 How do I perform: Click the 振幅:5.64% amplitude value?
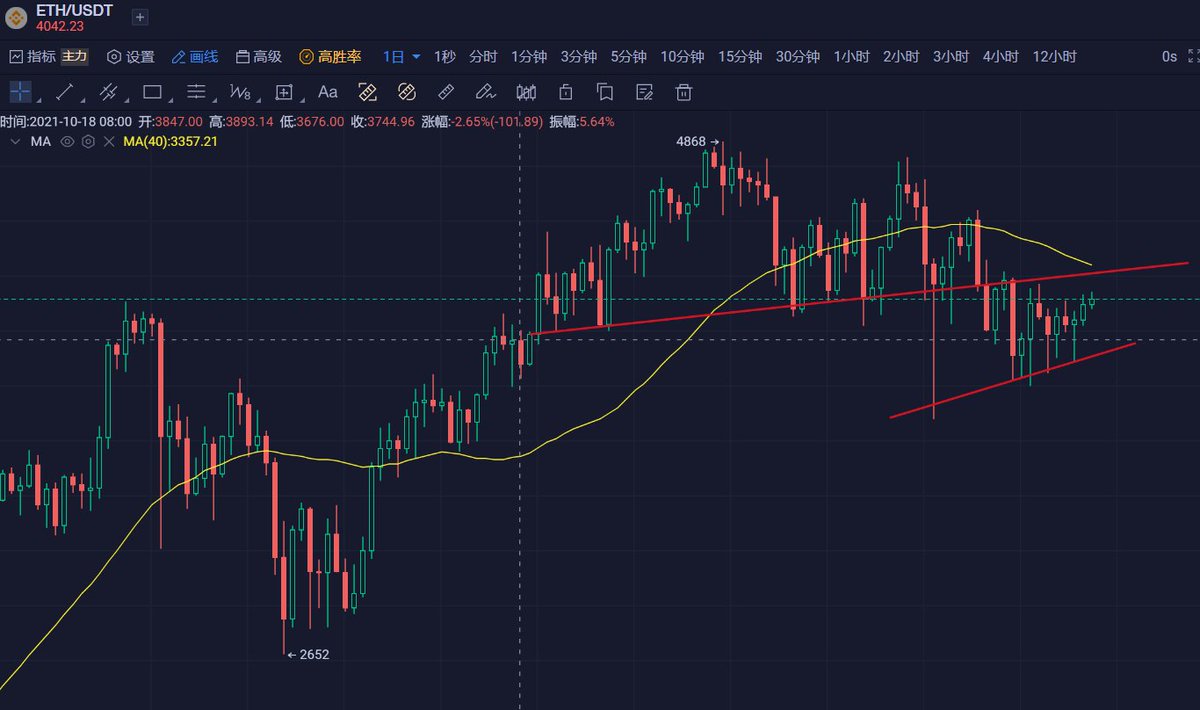pyautogui.click(x=582, y=121)
